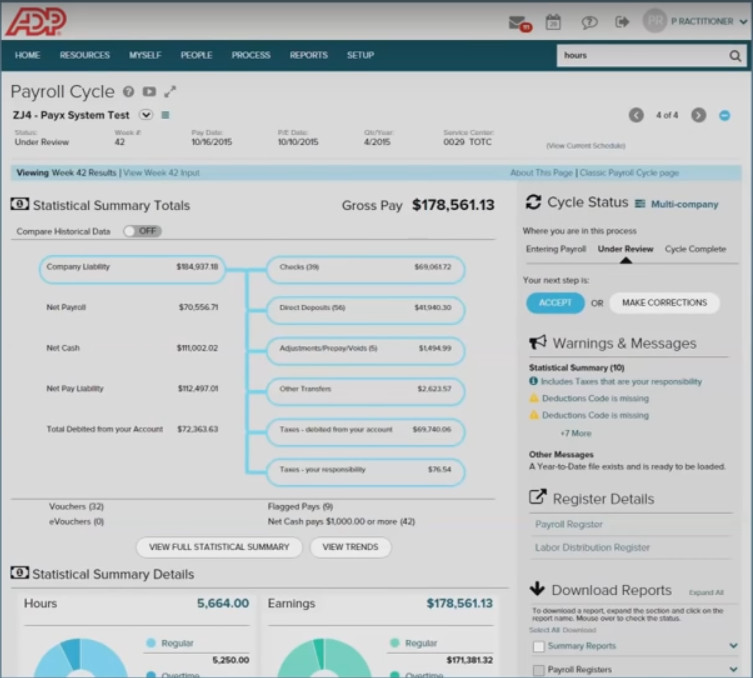Open the help chat bubble icon

pyautogui.click(x=589, y=22)
